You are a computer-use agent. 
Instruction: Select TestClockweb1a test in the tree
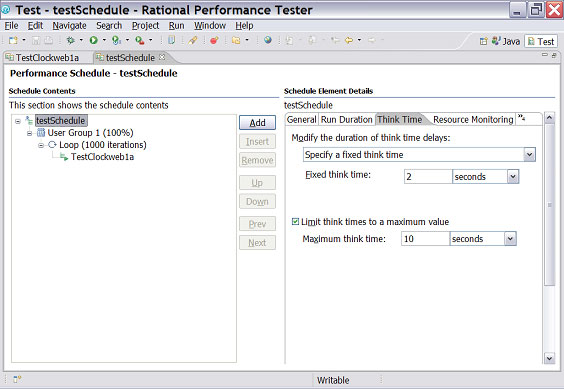(102, 157)
